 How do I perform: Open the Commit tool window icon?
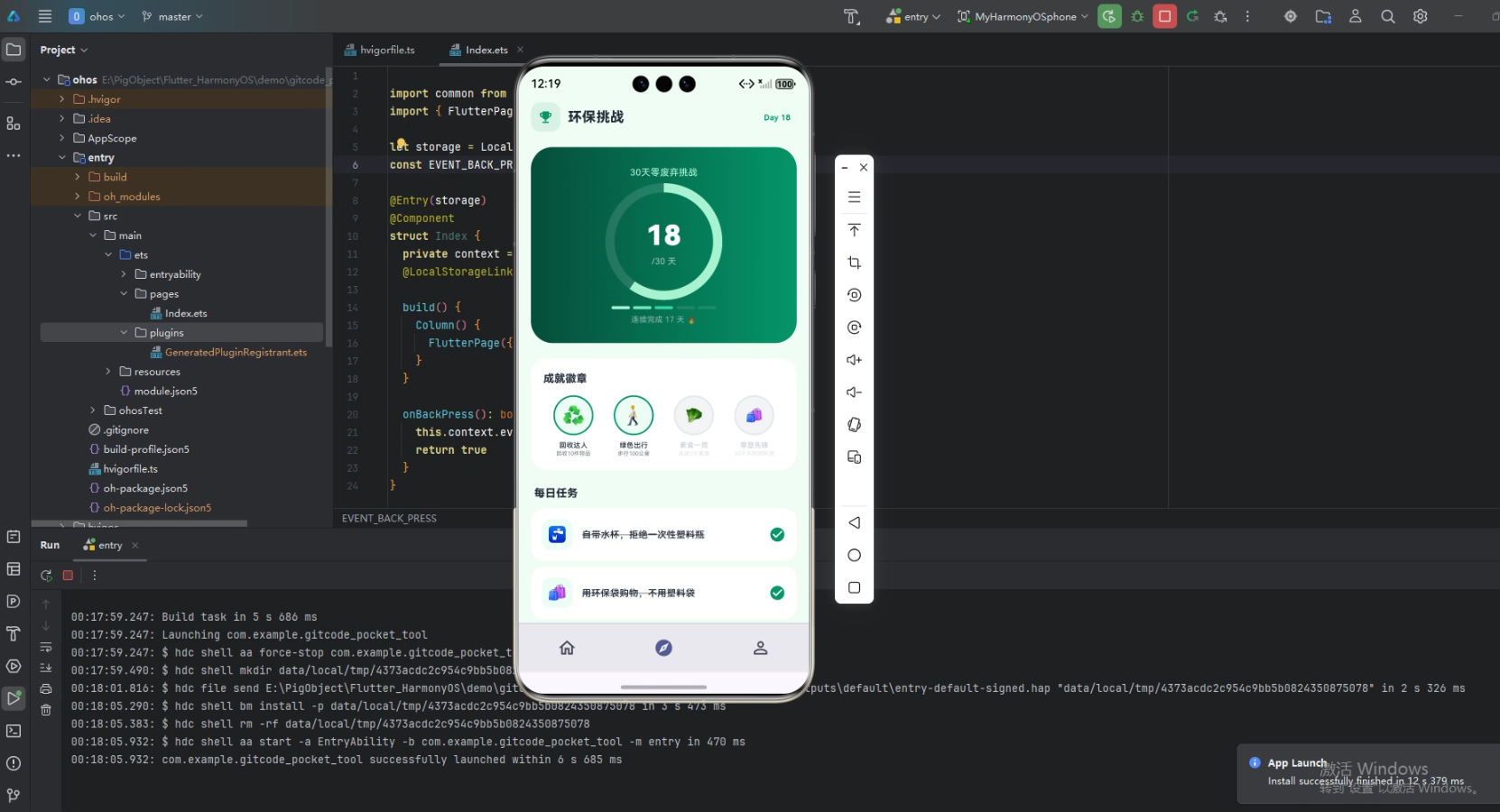pos(14,82)
